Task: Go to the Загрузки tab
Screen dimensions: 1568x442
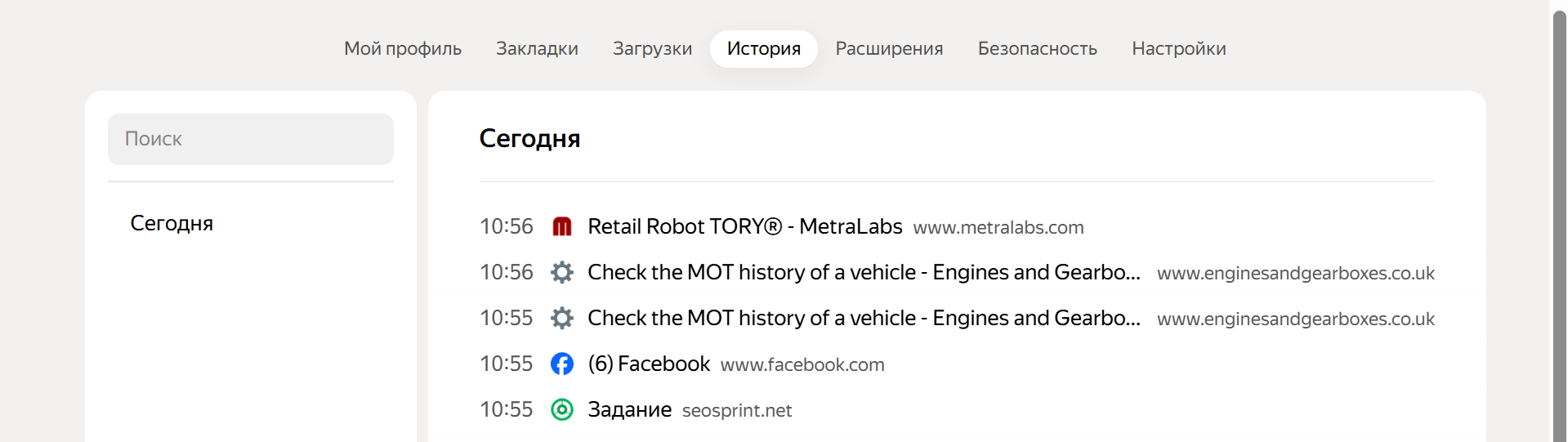Action: (652, 49)
